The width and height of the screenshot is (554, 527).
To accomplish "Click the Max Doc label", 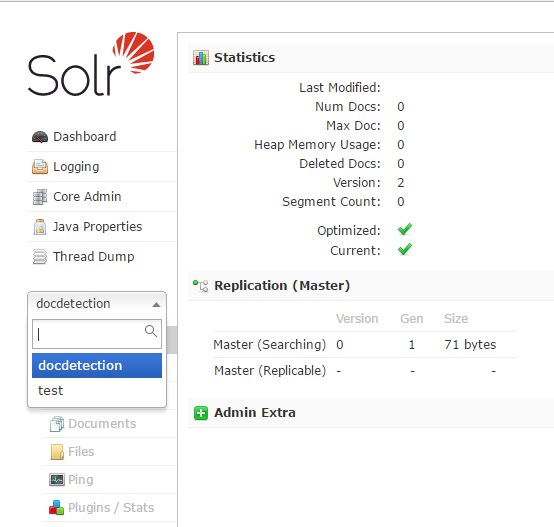I will 353,126.
